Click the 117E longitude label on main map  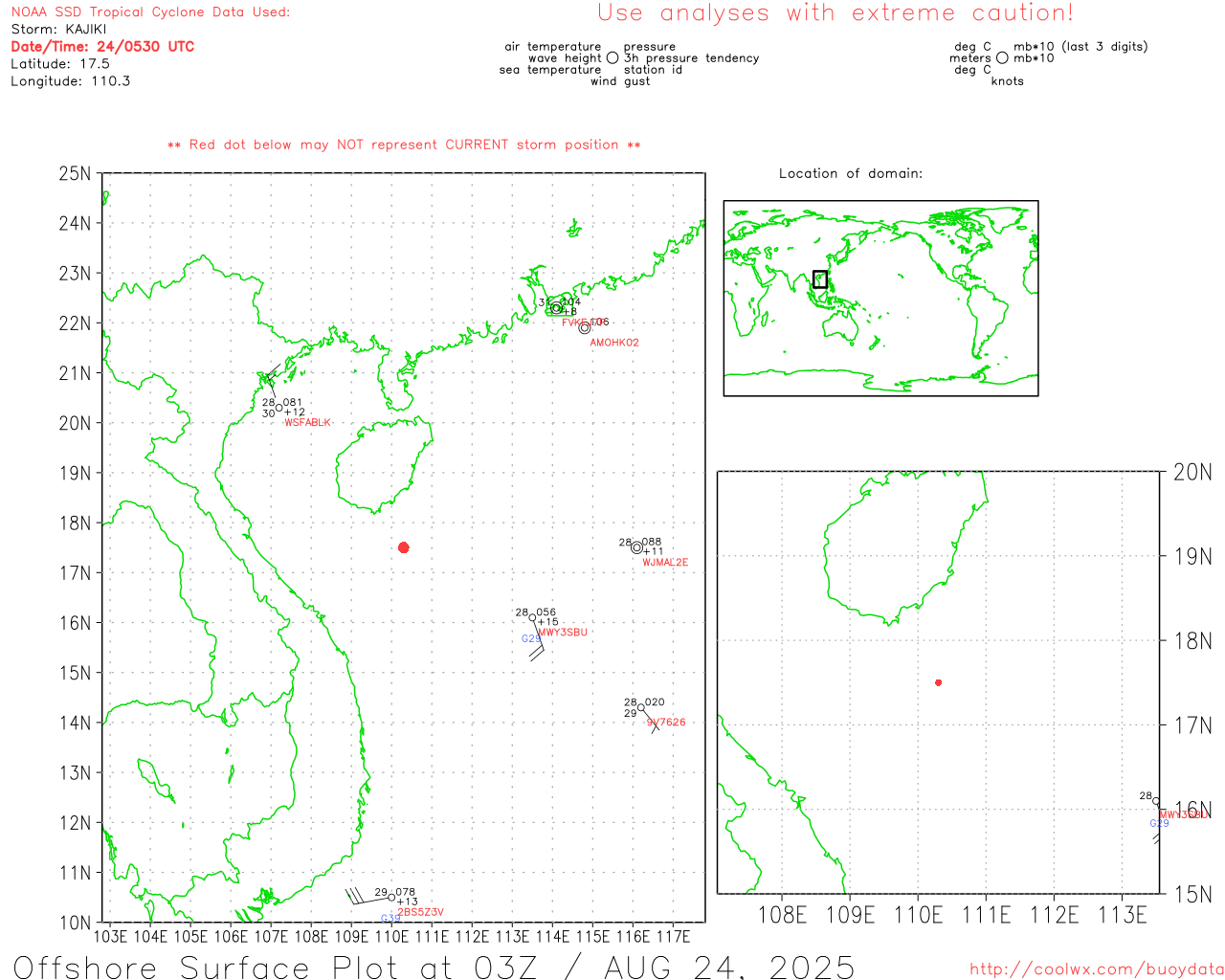673,936
